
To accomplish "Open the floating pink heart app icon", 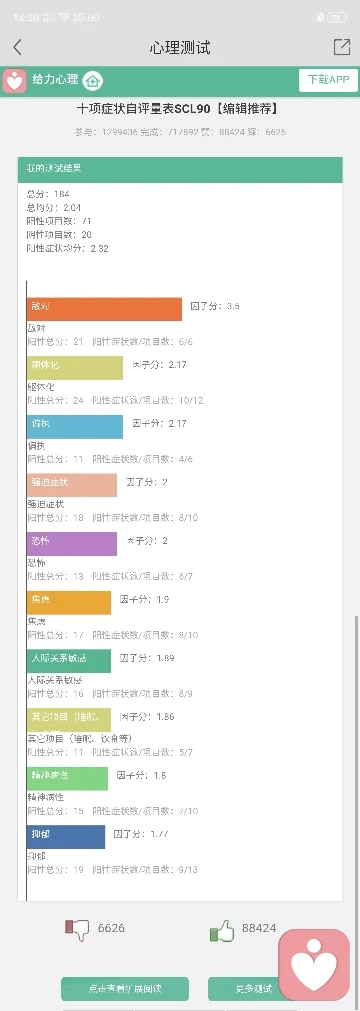I will 314,965.
